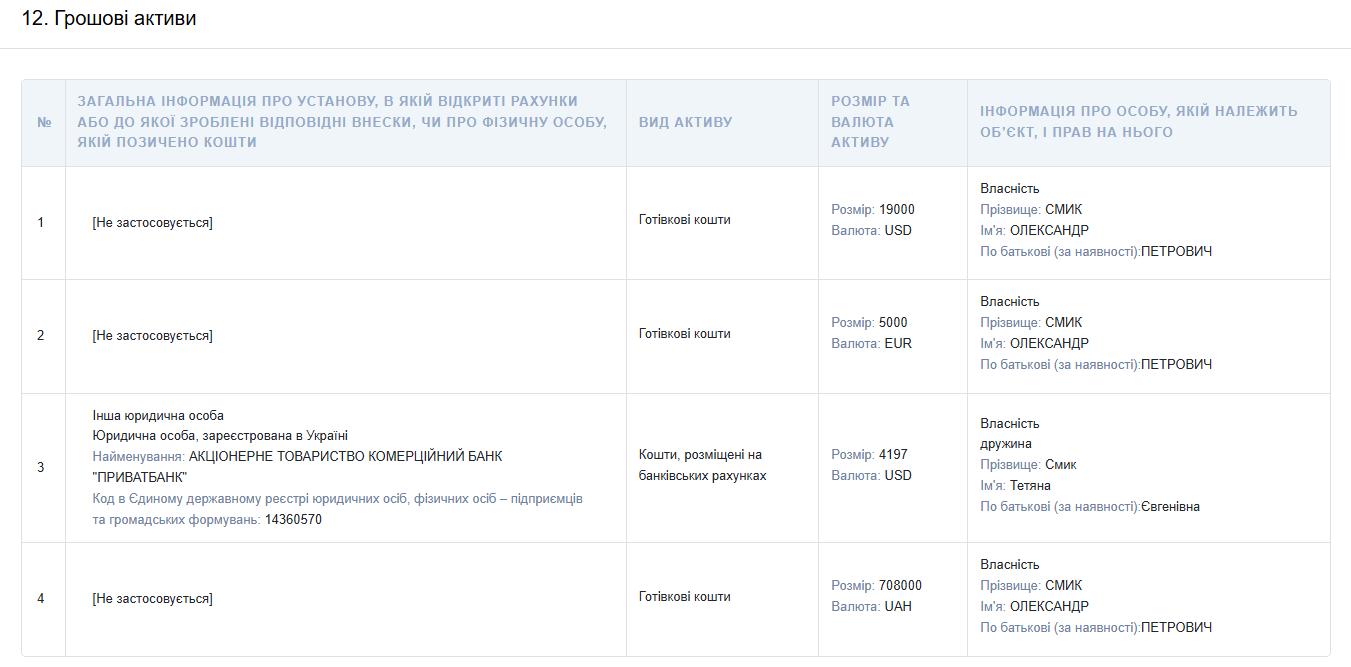Image resolution: width=1351 pixels, height=667 pixels.
Task: Click the 'Розмір та валюта активу' header
Action: (870, 122)
